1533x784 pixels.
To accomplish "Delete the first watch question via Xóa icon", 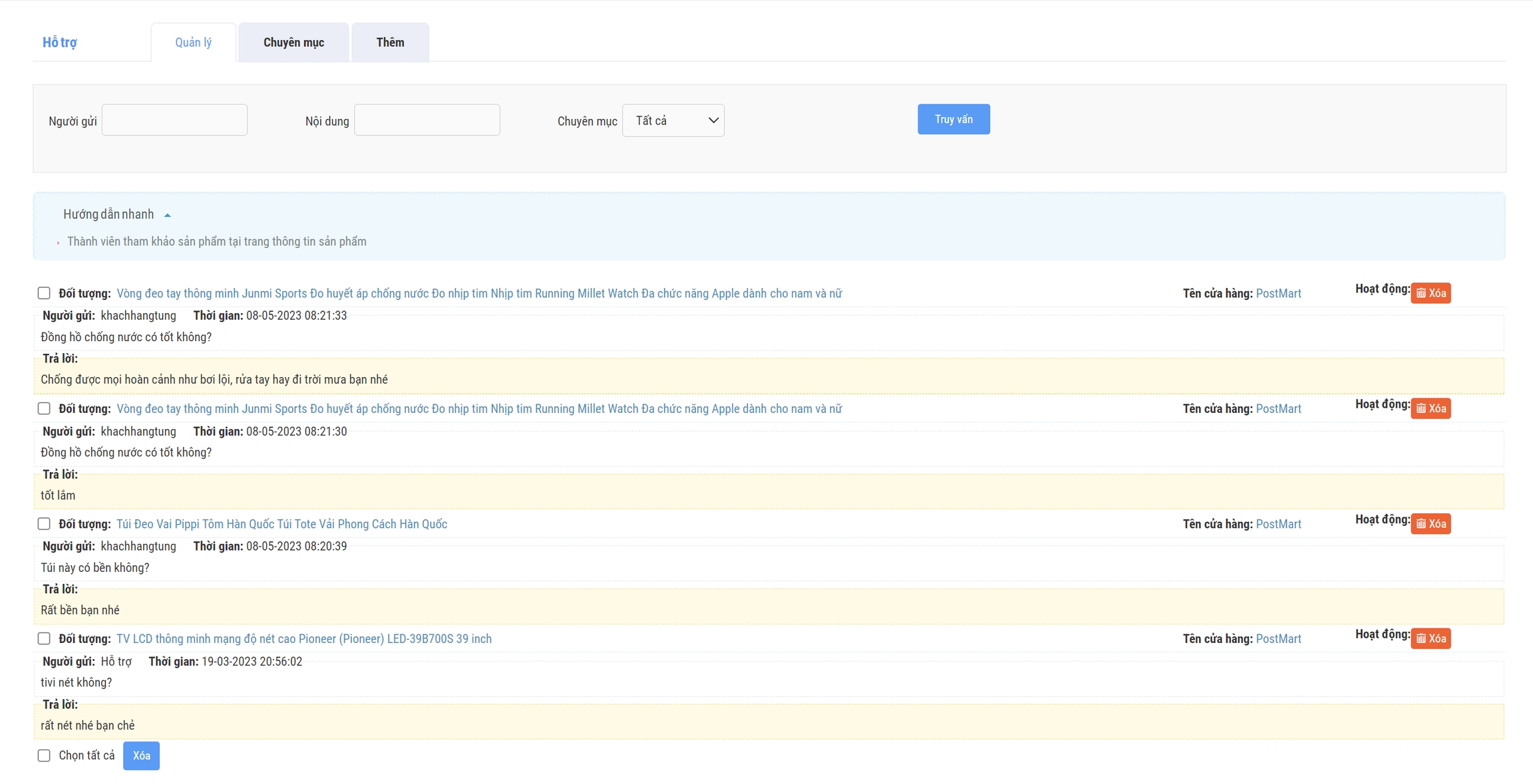I will click(x=1430, y=293).
